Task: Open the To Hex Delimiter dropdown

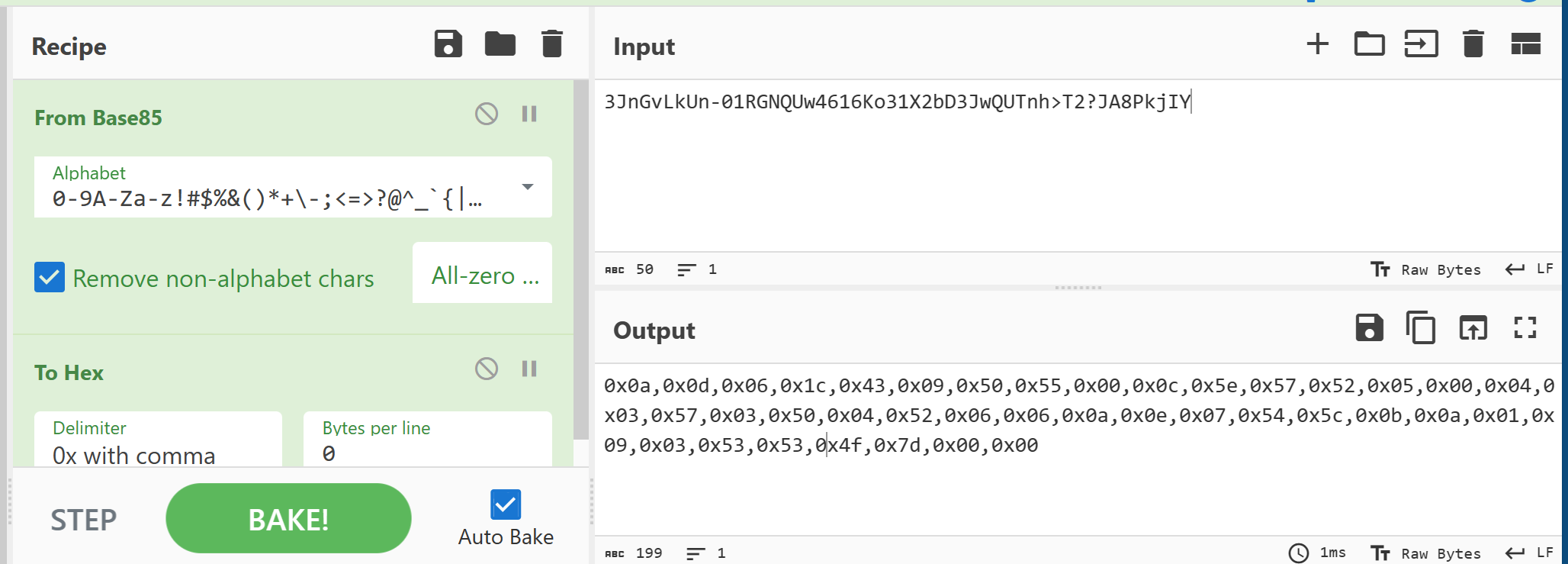Action: point(158,440)
